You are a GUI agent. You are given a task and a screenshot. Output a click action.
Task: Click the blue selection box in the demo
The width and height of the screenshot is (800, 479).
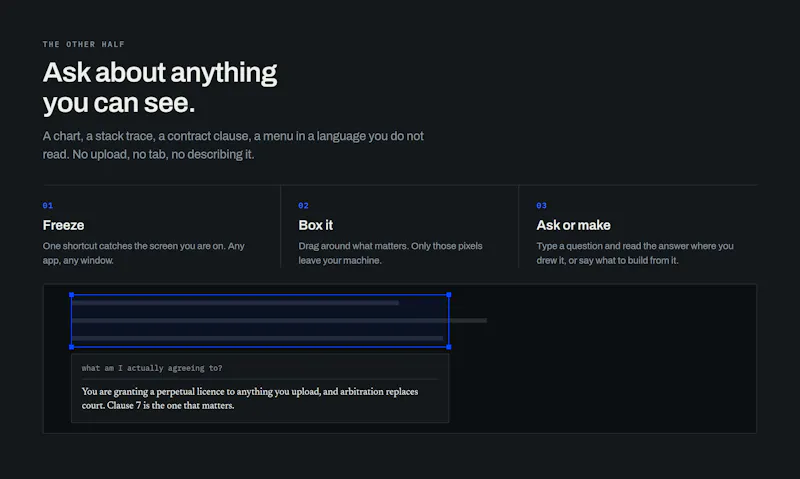(x=260, y=321)
